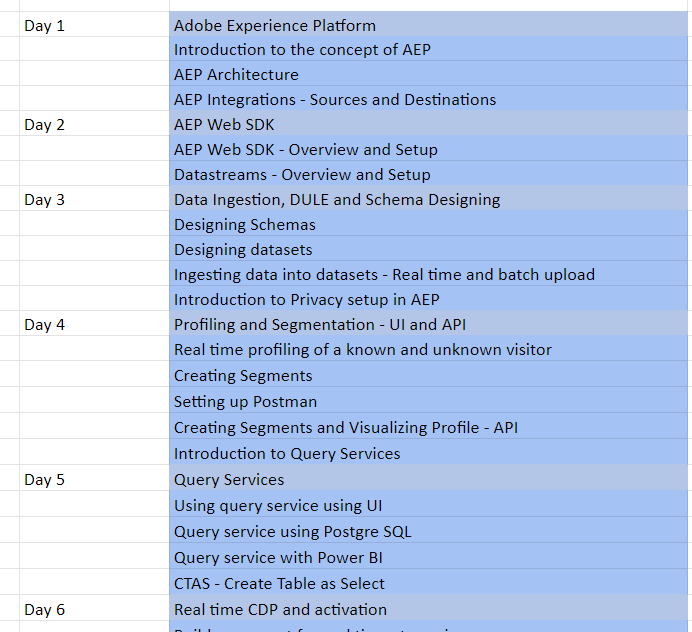Viewport: 692px width, 632px height.
Task: Click the Day 2 cell
Action: 44,124
